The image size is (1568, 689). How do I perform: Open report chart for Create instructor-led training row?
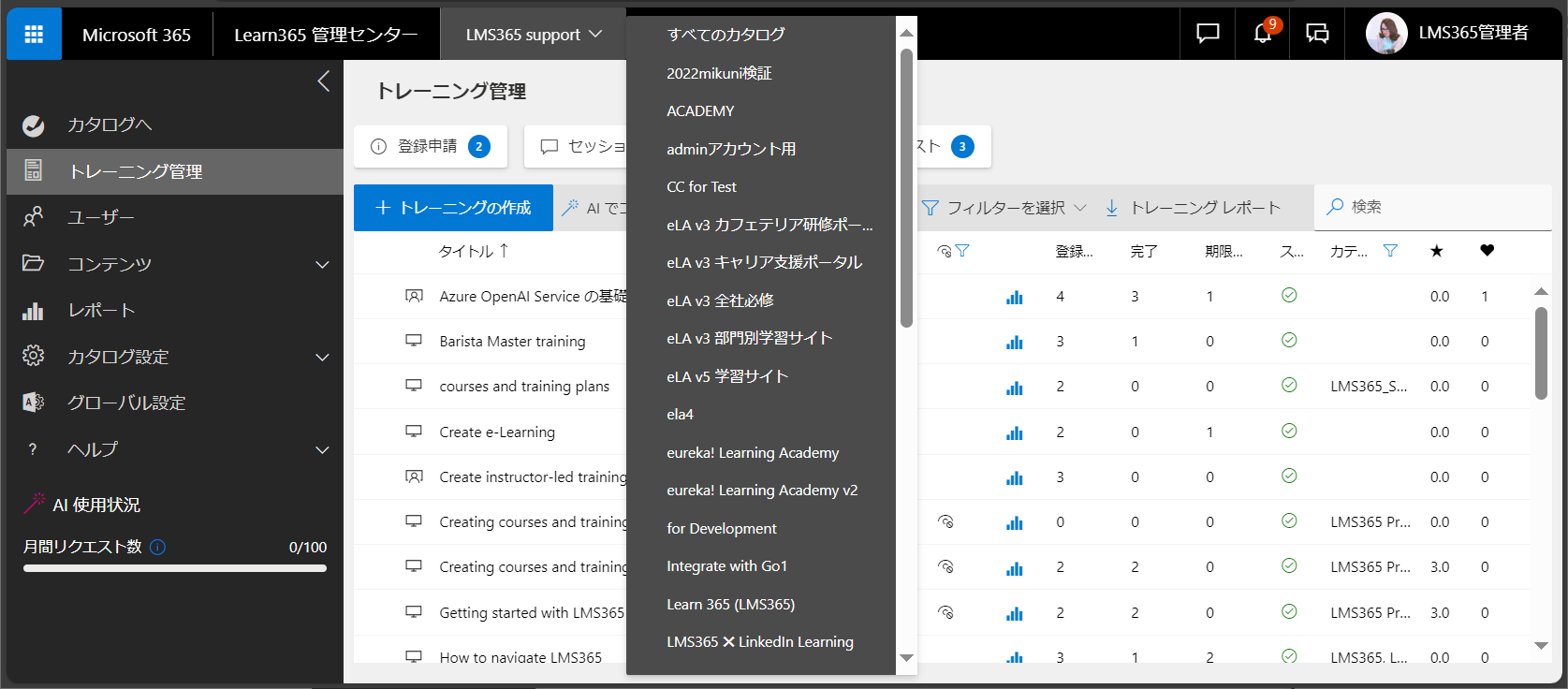(1014, 477)
